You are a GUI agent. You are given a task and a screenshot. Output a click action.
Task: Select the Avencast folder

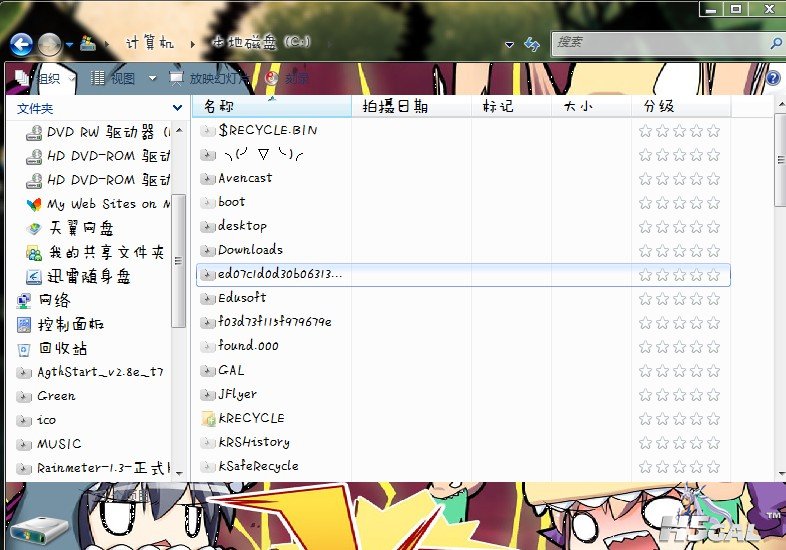point(236,178)
